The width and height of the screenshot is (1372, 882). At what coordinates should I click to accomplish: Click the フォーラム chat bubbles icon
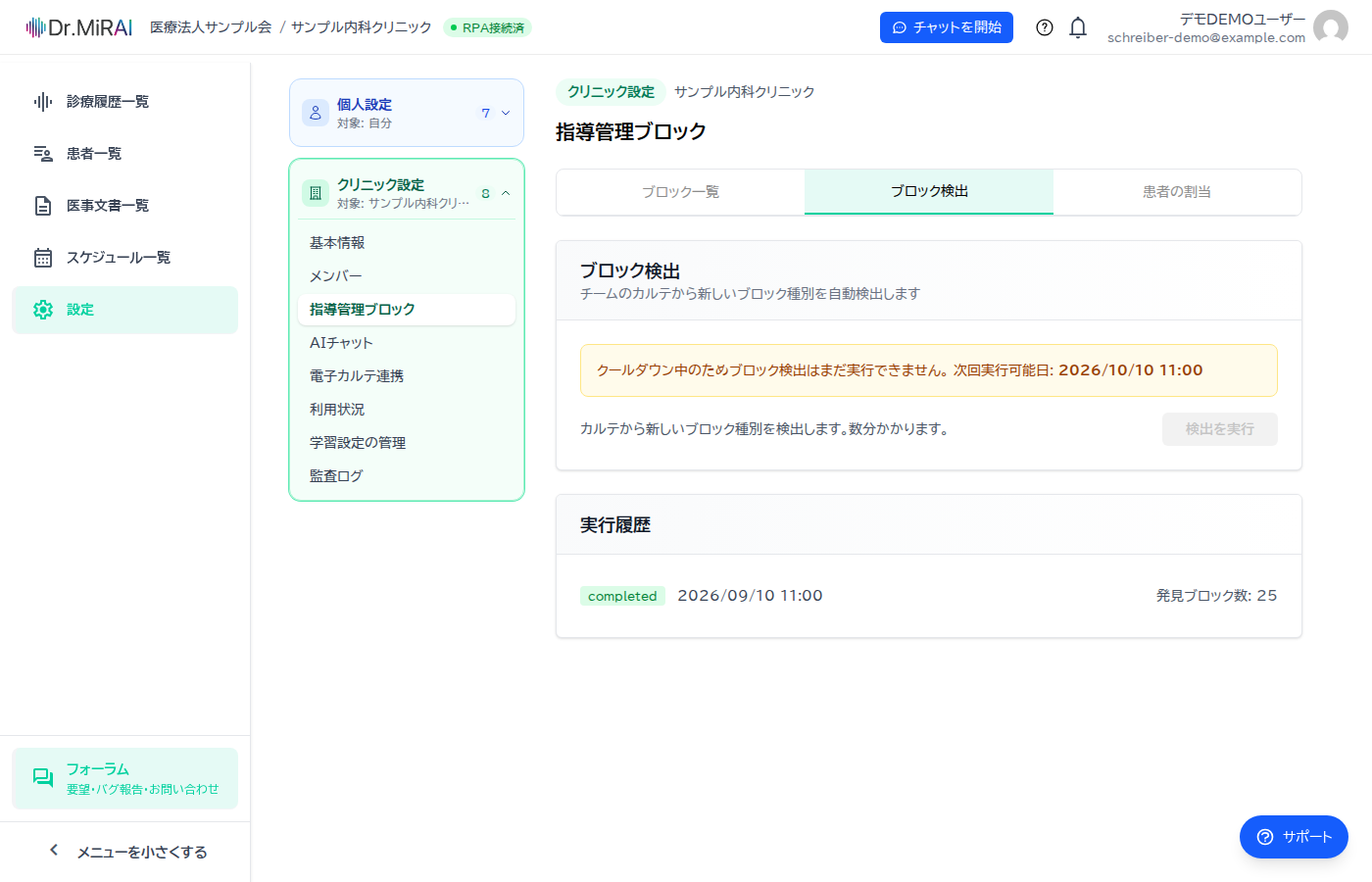(43, 778)
